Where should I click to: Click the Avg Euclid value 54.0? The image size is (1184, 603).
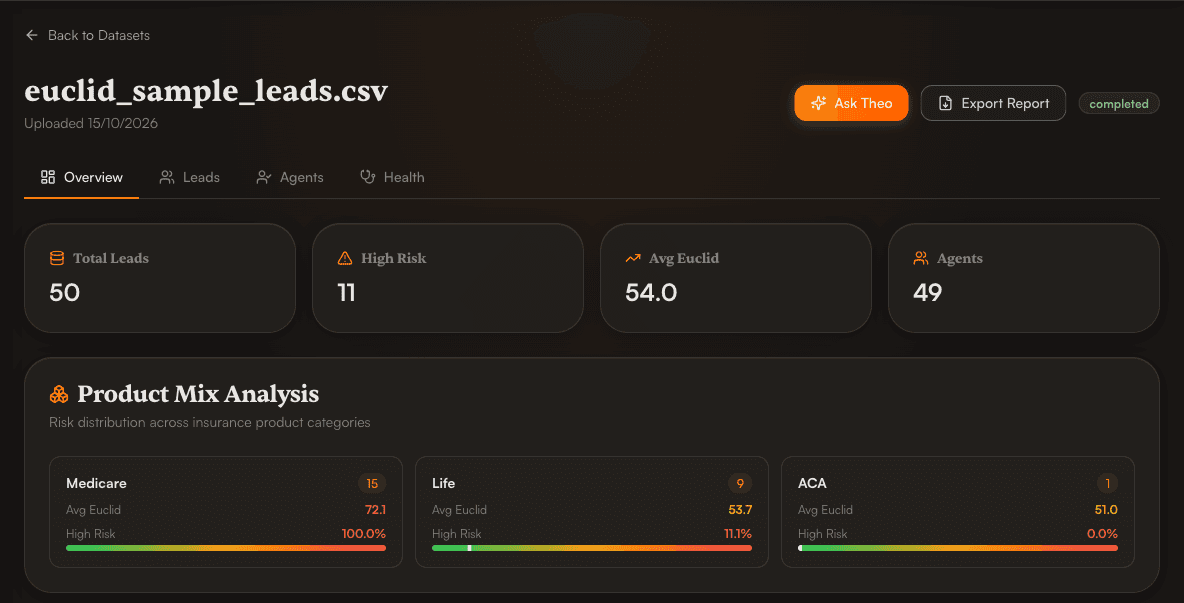pyautogui.click(x=651, y=292)
